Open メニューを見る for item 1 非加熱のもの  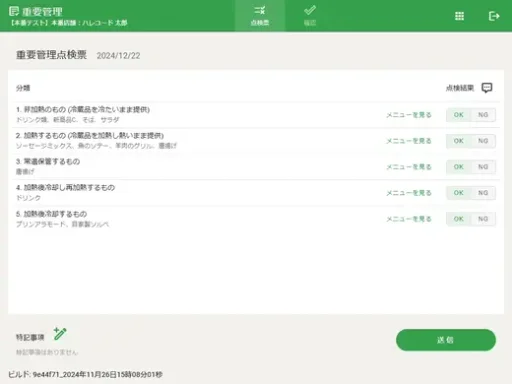[x=409, y=115]
